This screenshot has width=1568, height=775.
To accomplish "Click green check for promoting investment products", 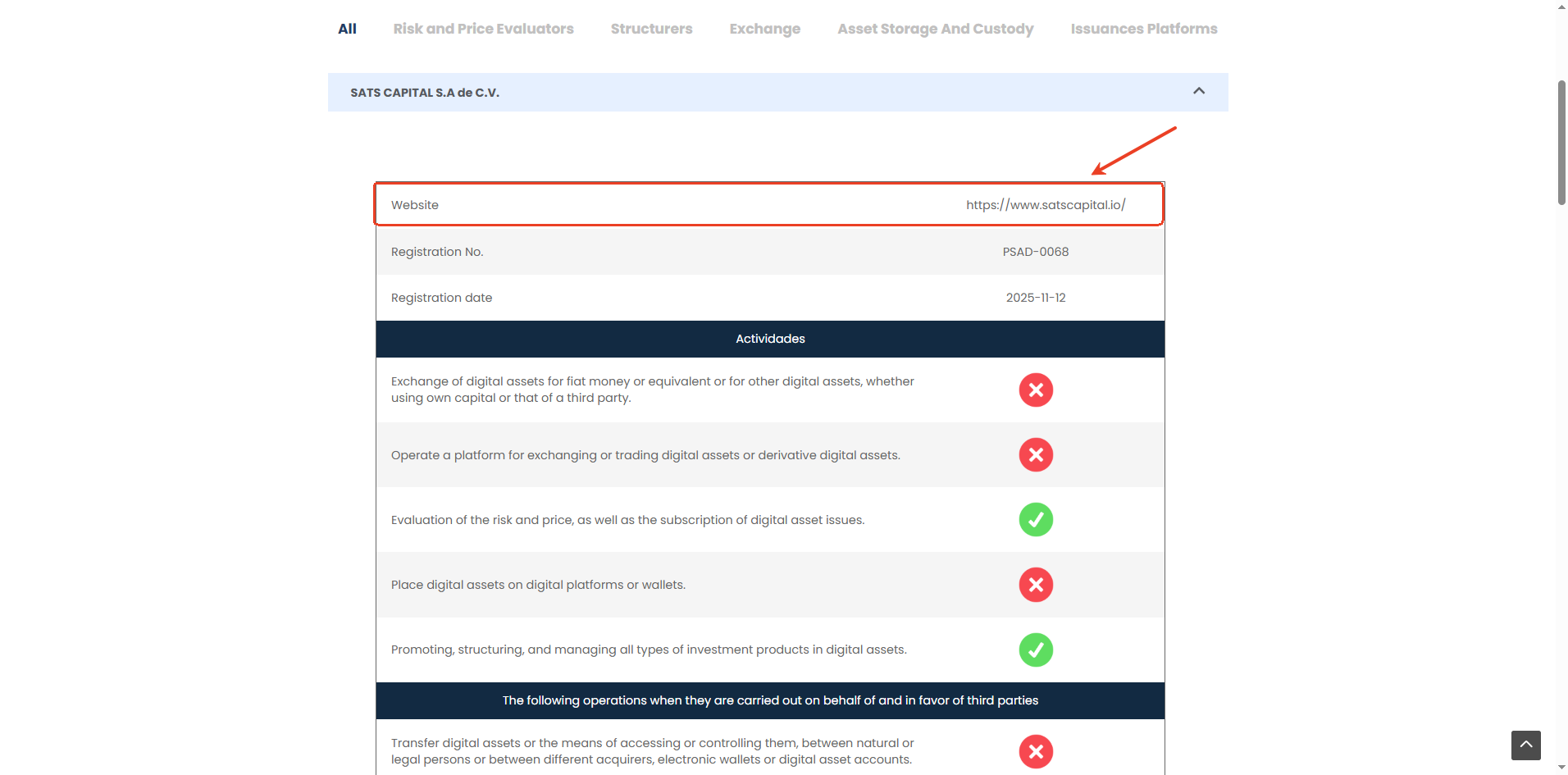I will pos(1036,650).
